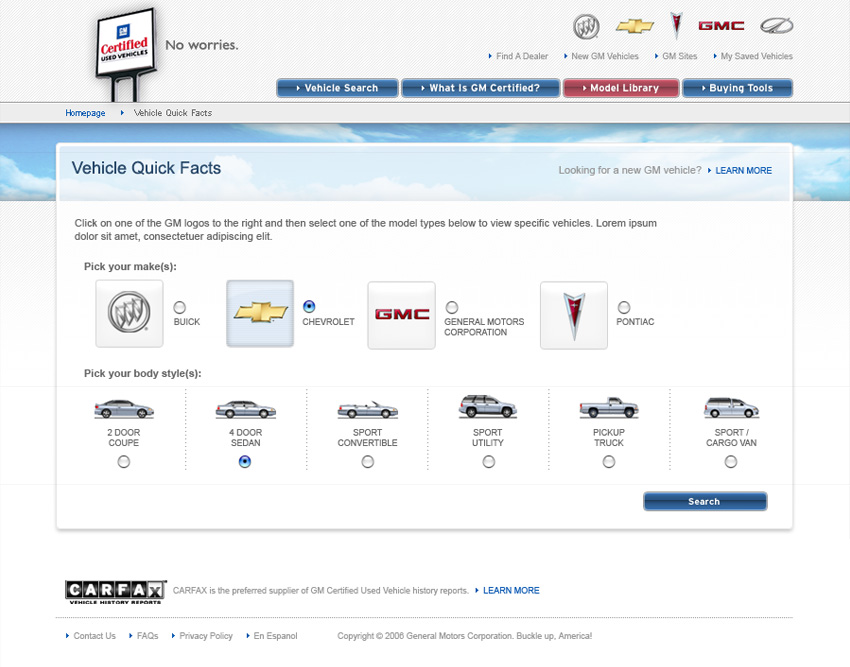Click the "SPORT UTILITY" label text
This screenshot has width=850, height=667.
click(x=488, y=438)
